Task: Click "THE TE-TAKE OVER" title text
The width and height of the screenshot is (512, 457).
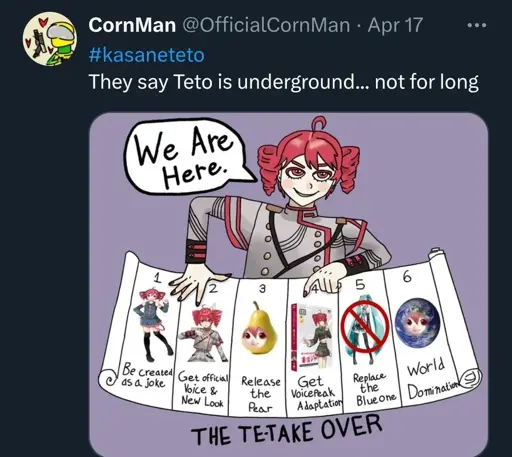Action: pos(287,431)
